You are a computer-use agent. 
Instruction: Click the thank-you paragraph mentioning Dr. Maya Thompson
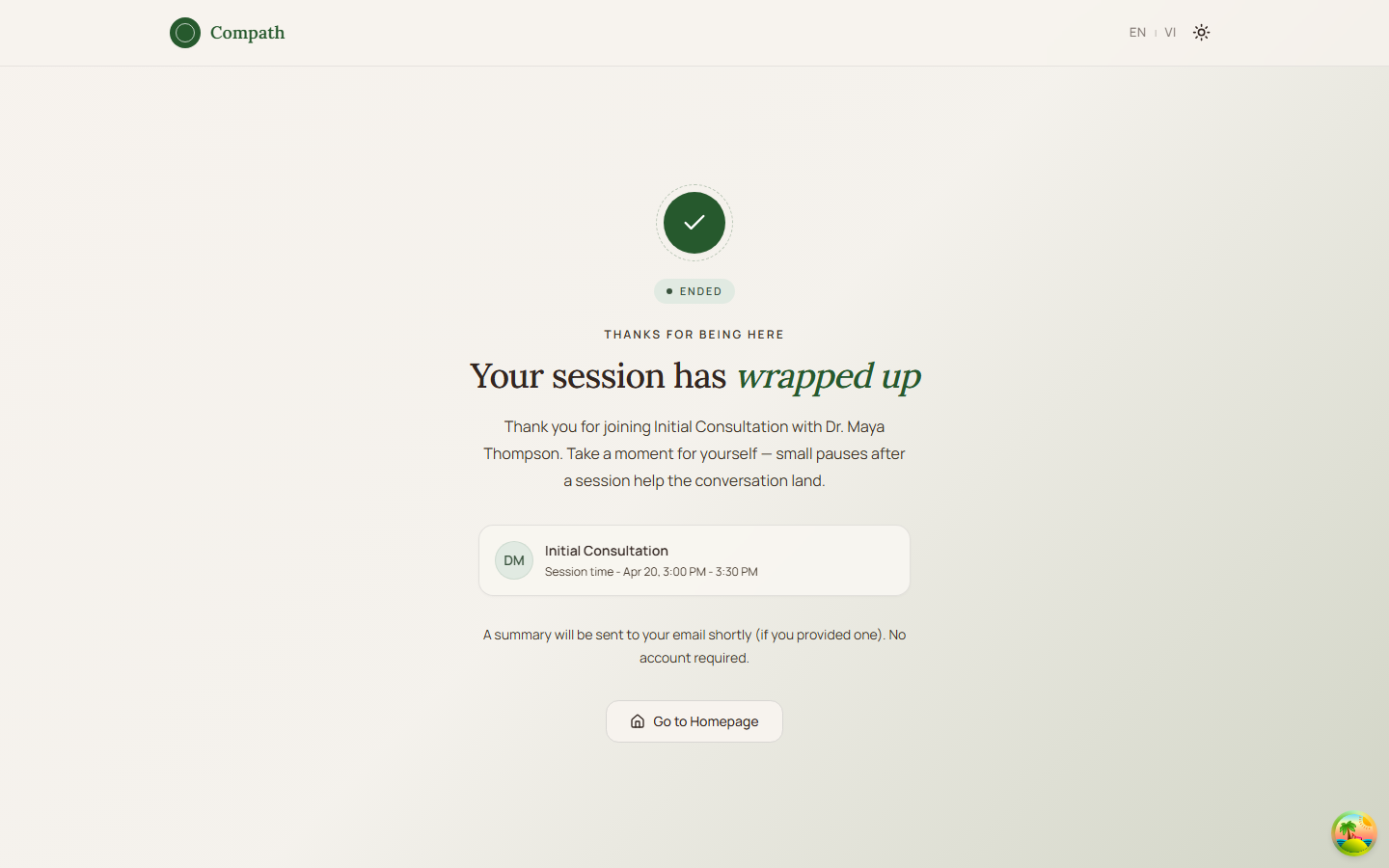pyautogui.click(x=694, y=453)
